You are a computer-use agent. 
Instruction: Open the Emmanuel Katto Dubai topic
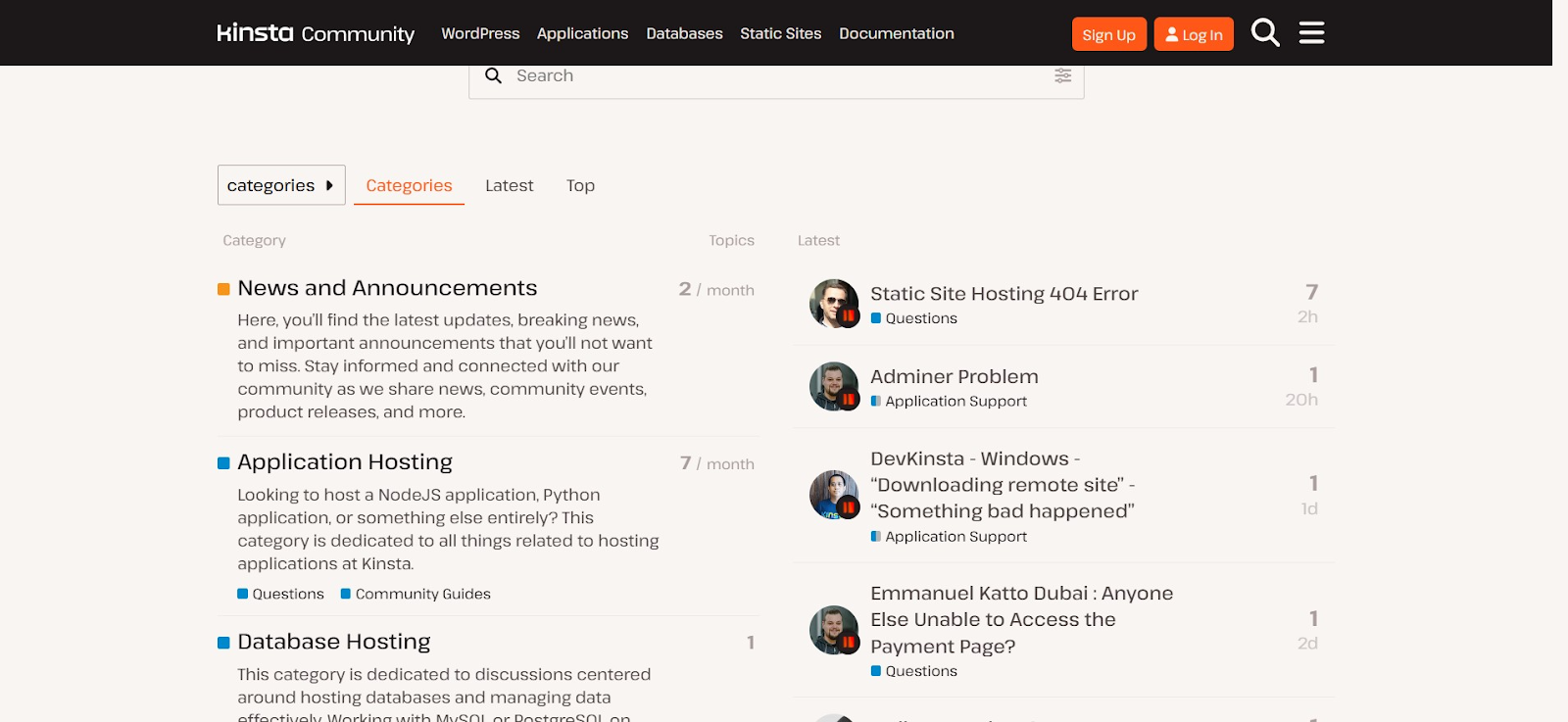1021,619
